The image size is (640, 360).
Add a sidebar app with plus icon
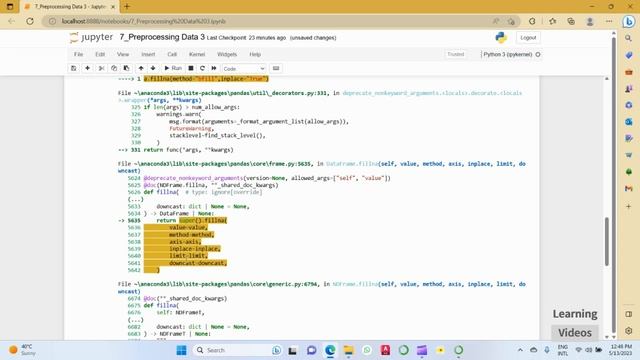(629, 207)
